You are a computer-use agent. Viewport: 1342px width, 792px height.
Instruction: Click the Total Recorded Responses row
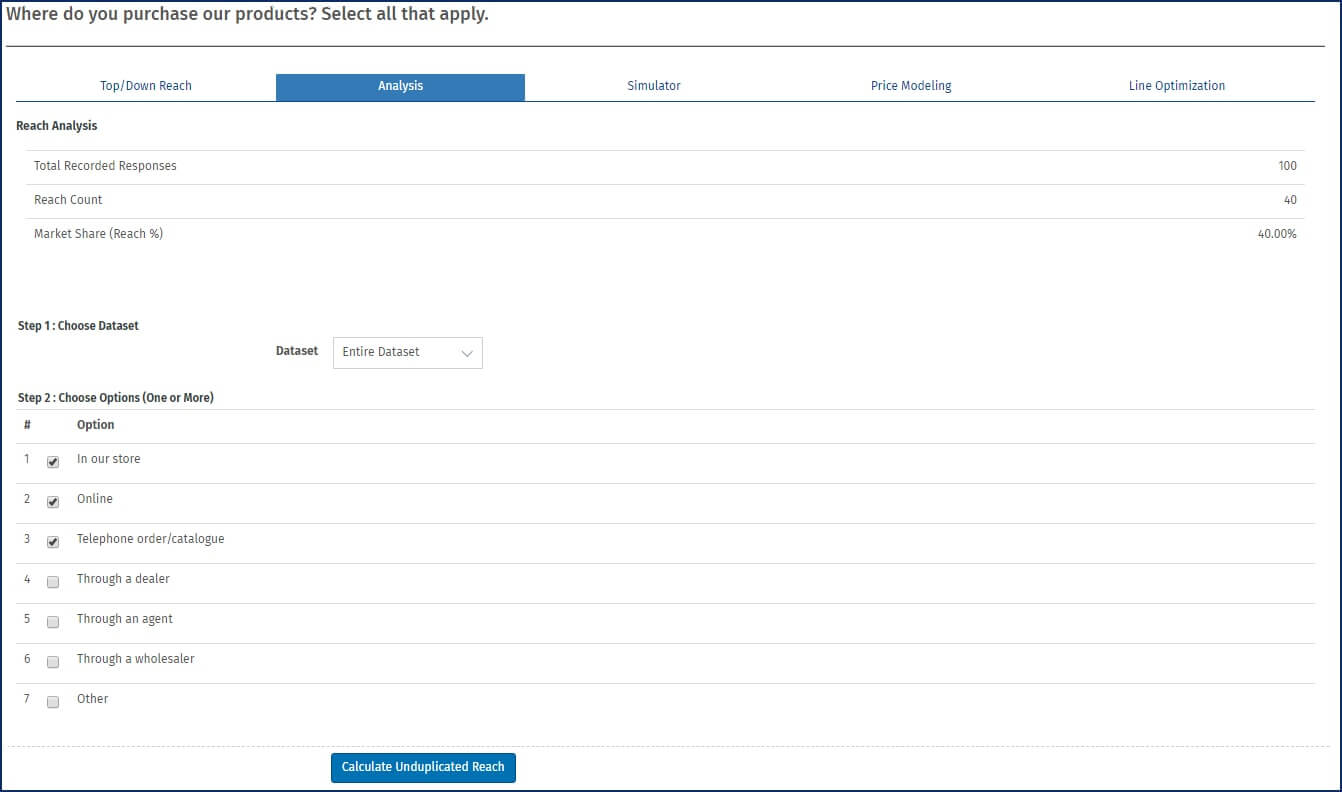[x=105, y=166]
